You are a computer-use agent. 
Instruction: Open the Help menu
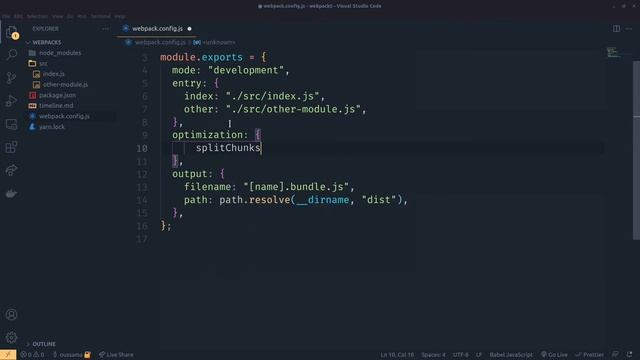[120, 16]
